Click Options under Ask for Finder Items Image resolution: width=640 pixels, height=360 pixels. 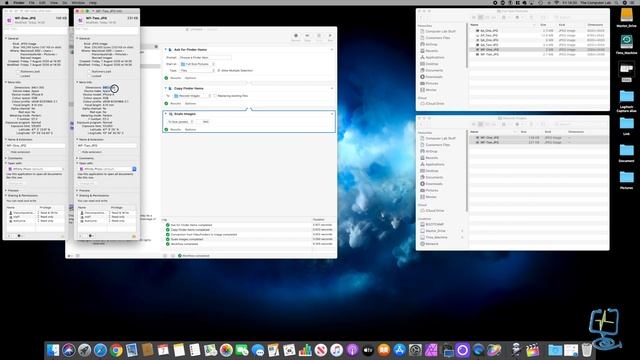tap(191, 78)
